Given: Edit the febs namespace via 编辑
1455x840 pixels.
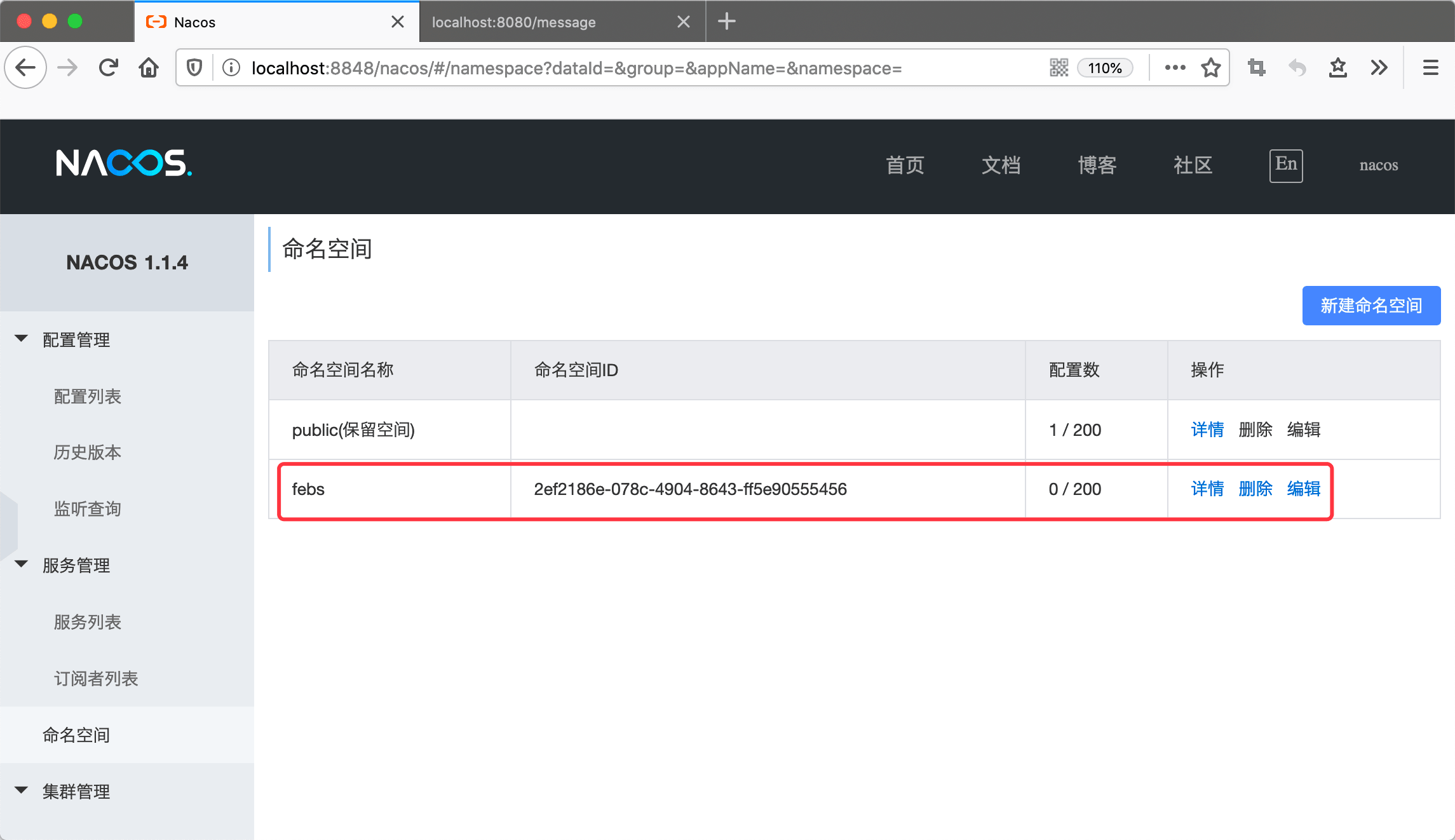Looking at the screenshot, I should point(1304,489).
